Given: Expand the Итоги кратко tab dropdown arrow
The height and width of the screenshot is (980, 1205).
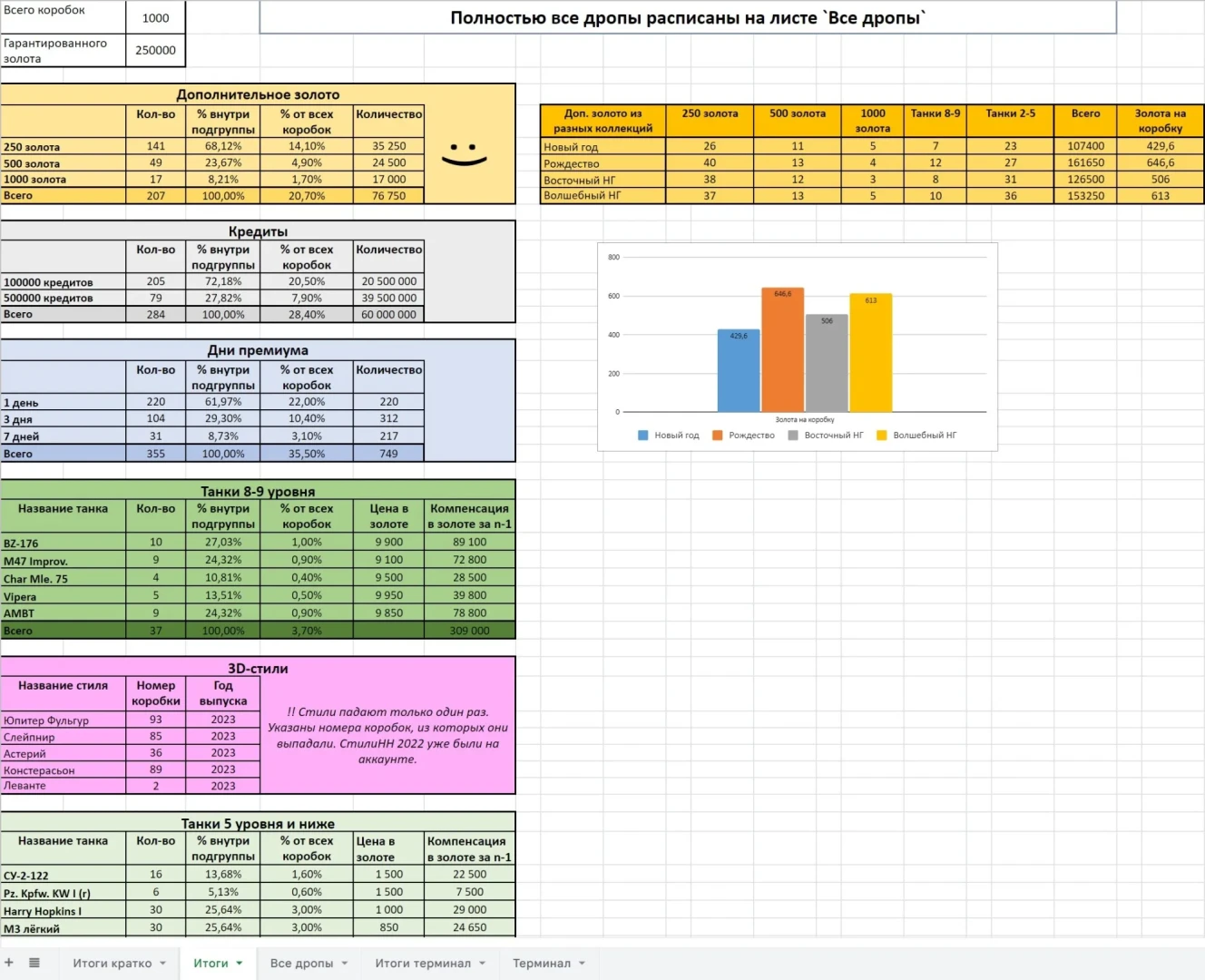Looking at the screenshot, I should coord(163,964).
